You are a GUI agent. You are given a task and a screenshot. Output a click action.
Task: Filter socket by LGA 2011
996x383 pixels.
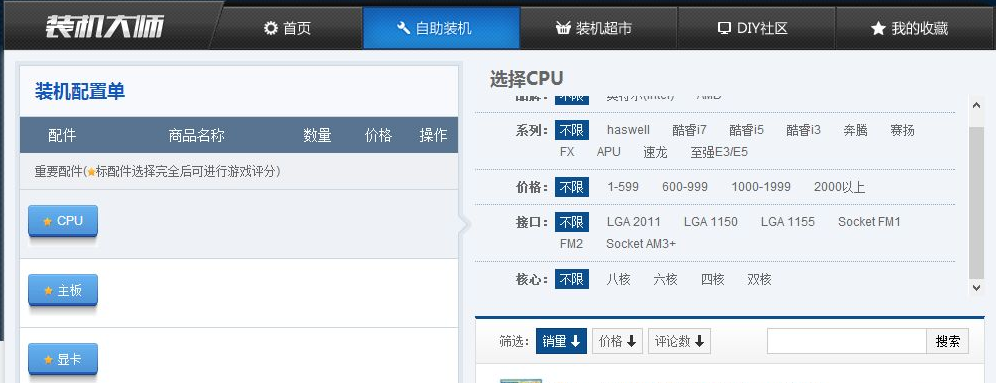click(x=633, y=222)
